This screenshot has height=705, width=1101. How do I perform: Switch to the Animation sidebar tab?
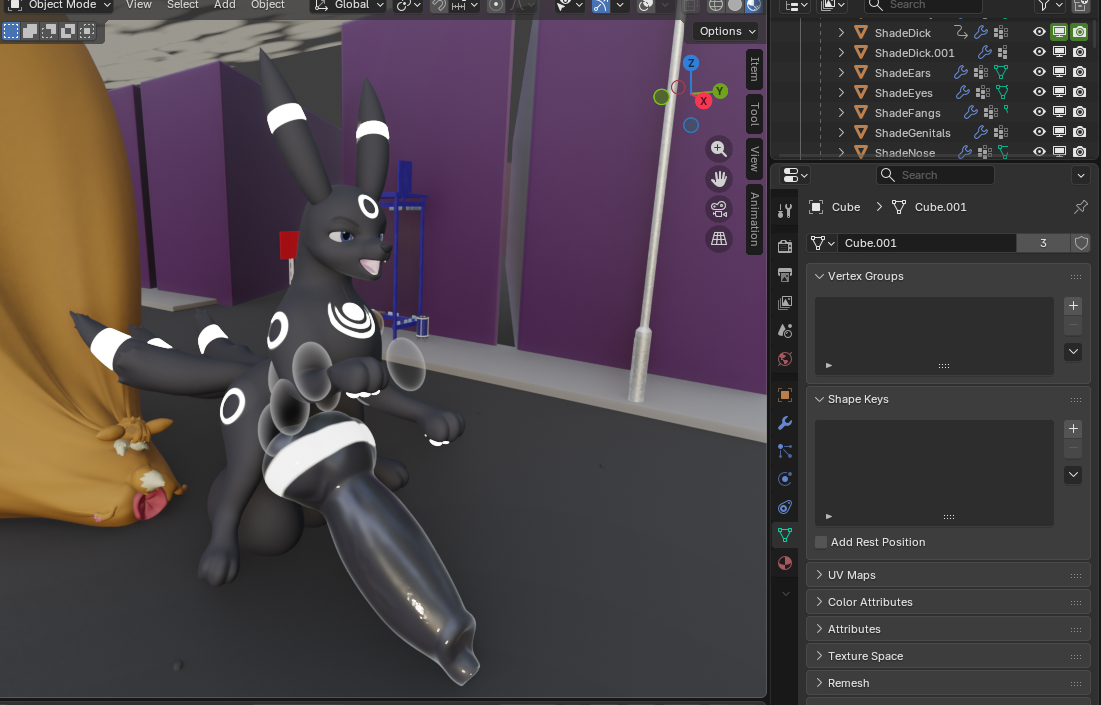(x=754, y=219)
